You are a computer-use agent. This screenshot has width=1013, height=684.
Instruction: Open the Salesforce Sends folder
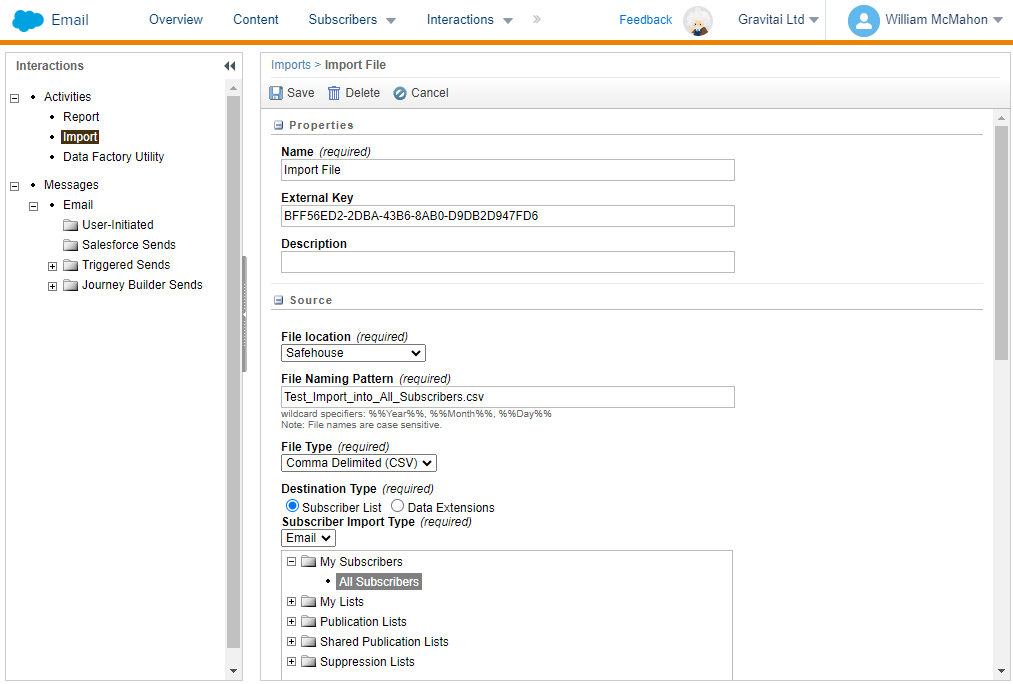pyautogui.click(x=128, y=245)
